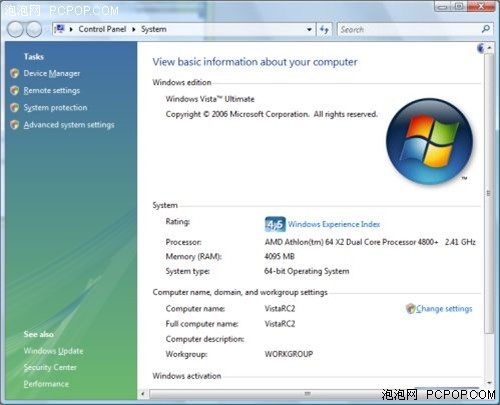Screen dimensions: 500x405
Task: Open Advanced system settings link
Action: (x=69, y=125)
